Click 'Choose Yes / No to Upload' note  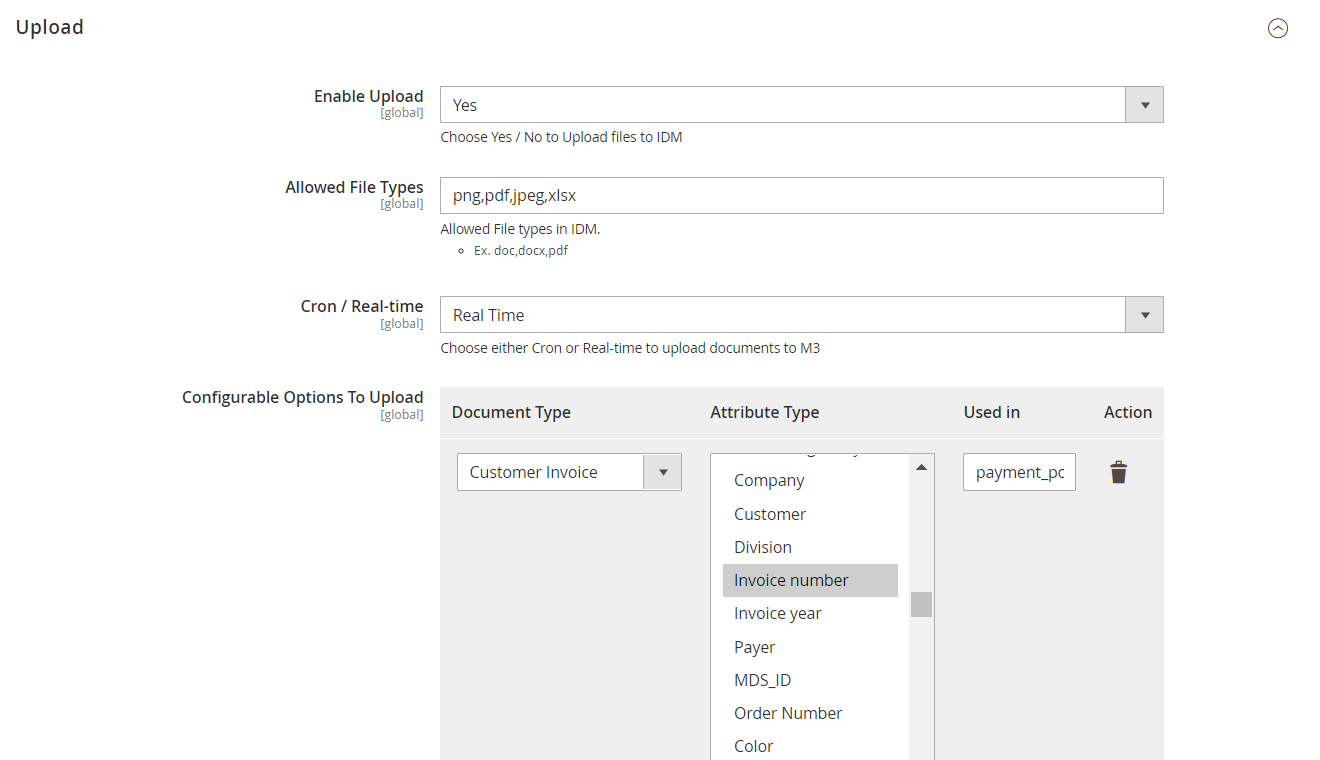(561, 137)
